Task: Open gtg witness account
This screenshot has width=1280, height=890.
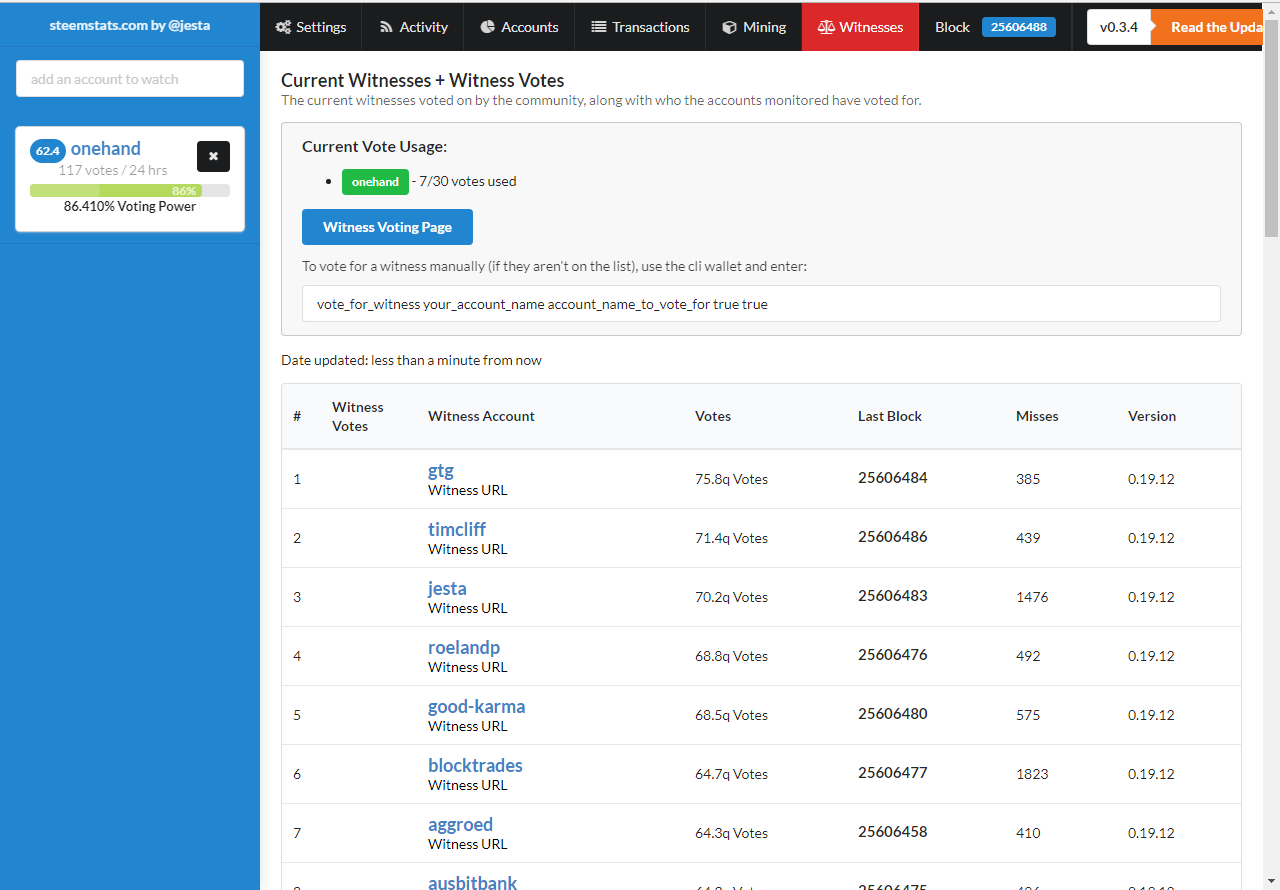Action: coord(441,470)
